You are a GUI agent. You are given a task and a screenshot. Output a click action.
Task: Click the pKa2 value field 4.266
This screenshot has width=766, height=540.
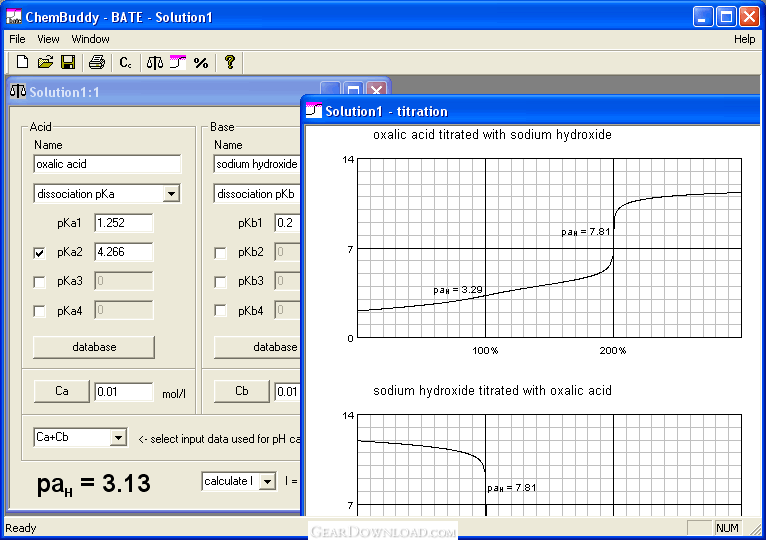(x=124, y=252)
